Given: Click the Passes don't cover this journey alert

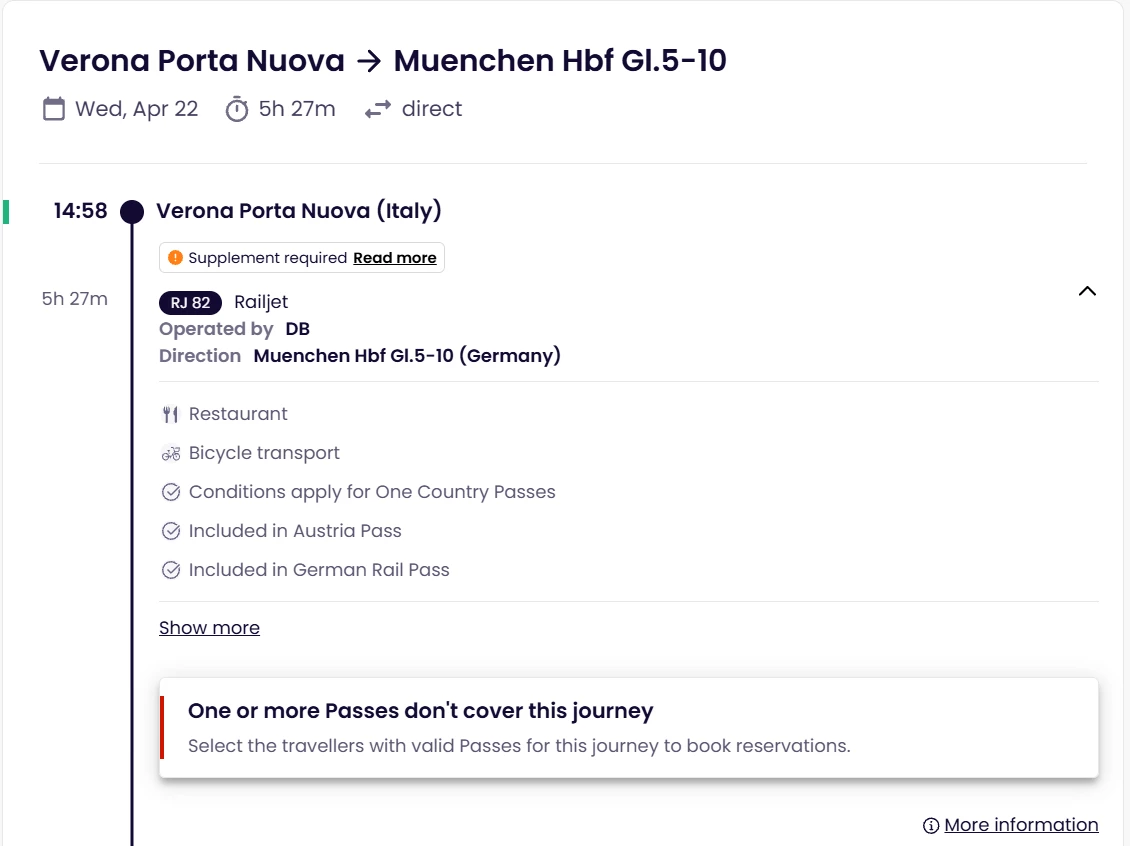Looking at the screenshot, I should [x=628, y=728].
